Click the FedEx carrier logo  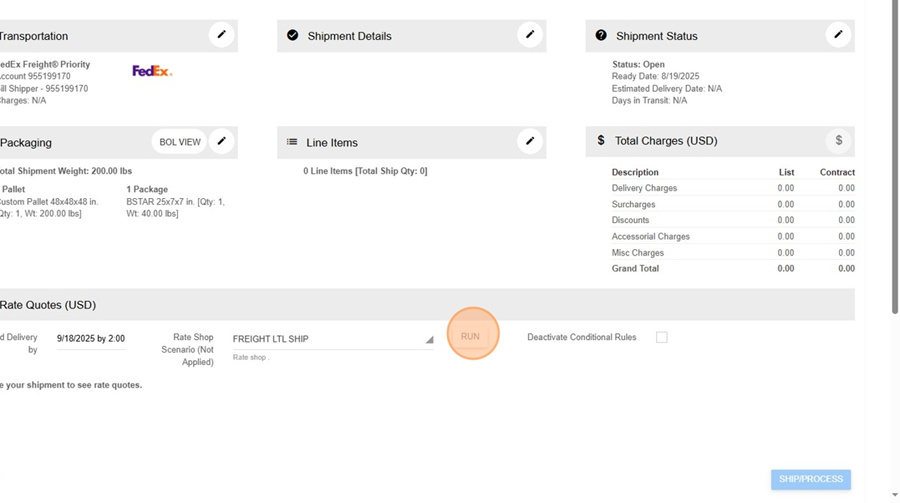(152, 71)
